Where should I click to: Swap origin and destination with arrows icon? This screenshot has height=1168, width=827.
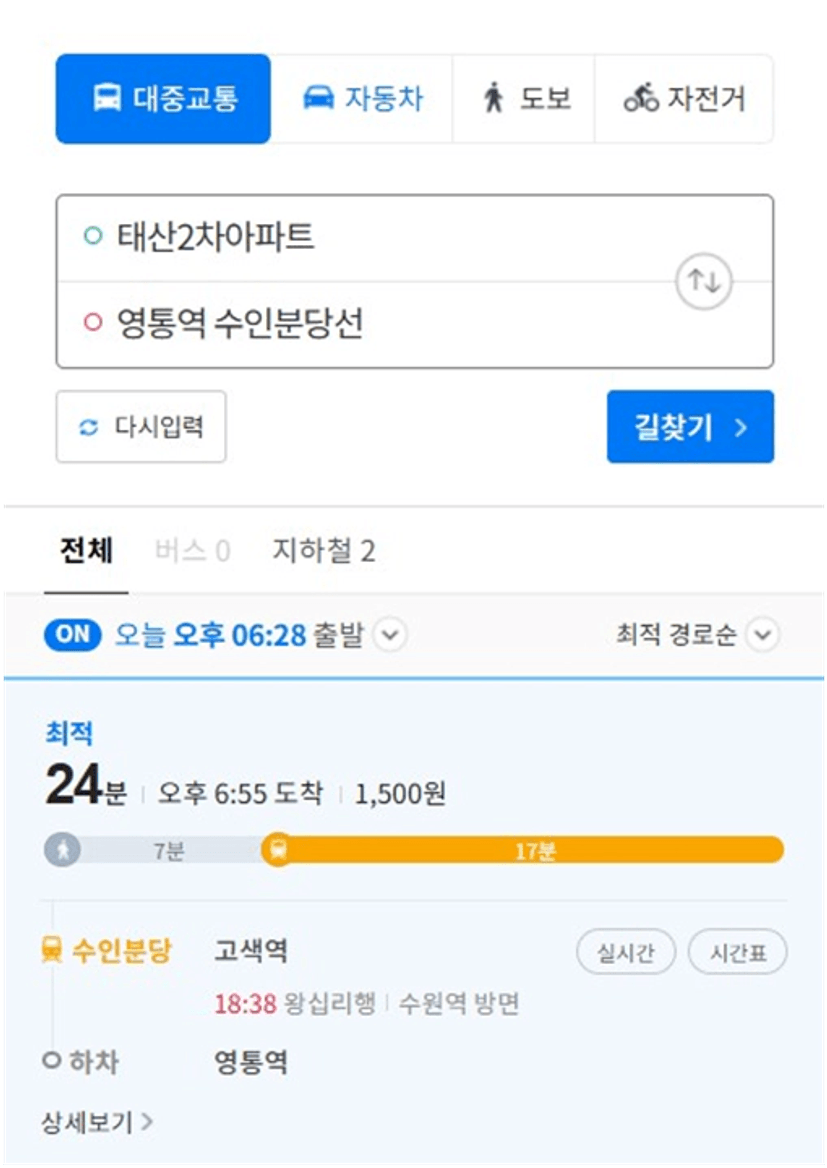coord(703,282)
